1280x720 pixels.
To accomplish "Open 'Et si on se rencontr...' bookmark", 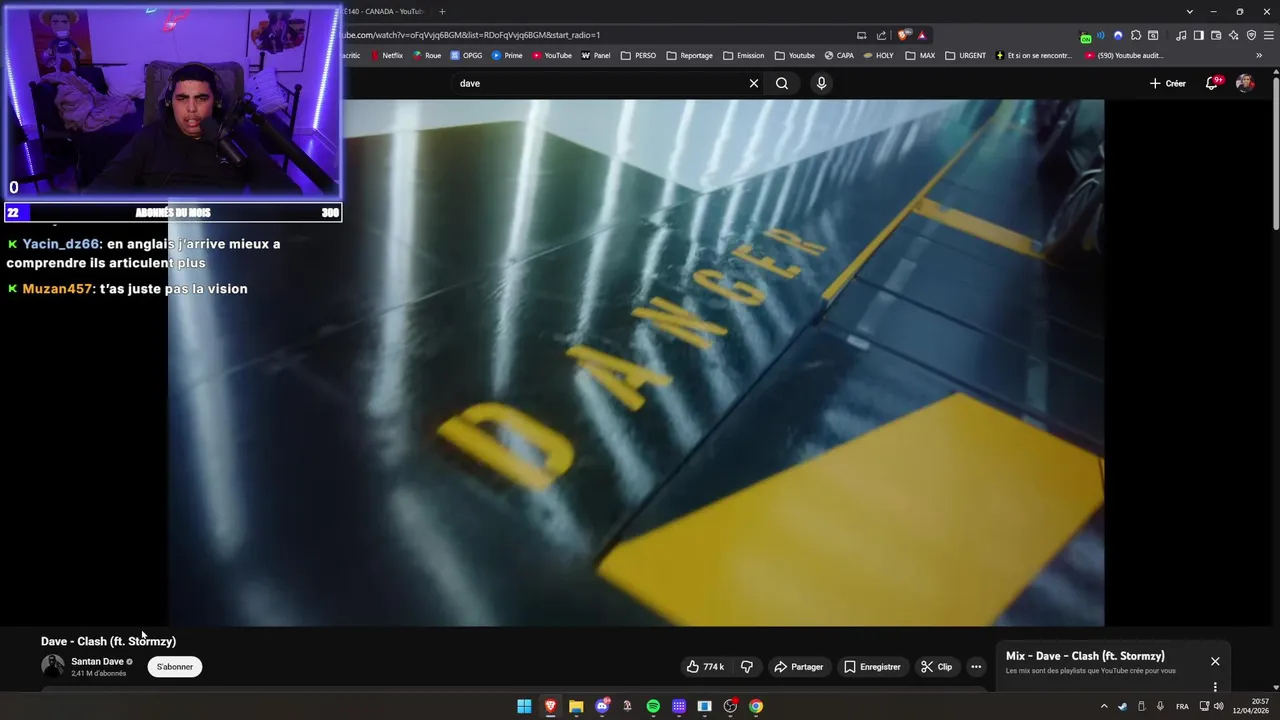I will [x=1033, y=56].
